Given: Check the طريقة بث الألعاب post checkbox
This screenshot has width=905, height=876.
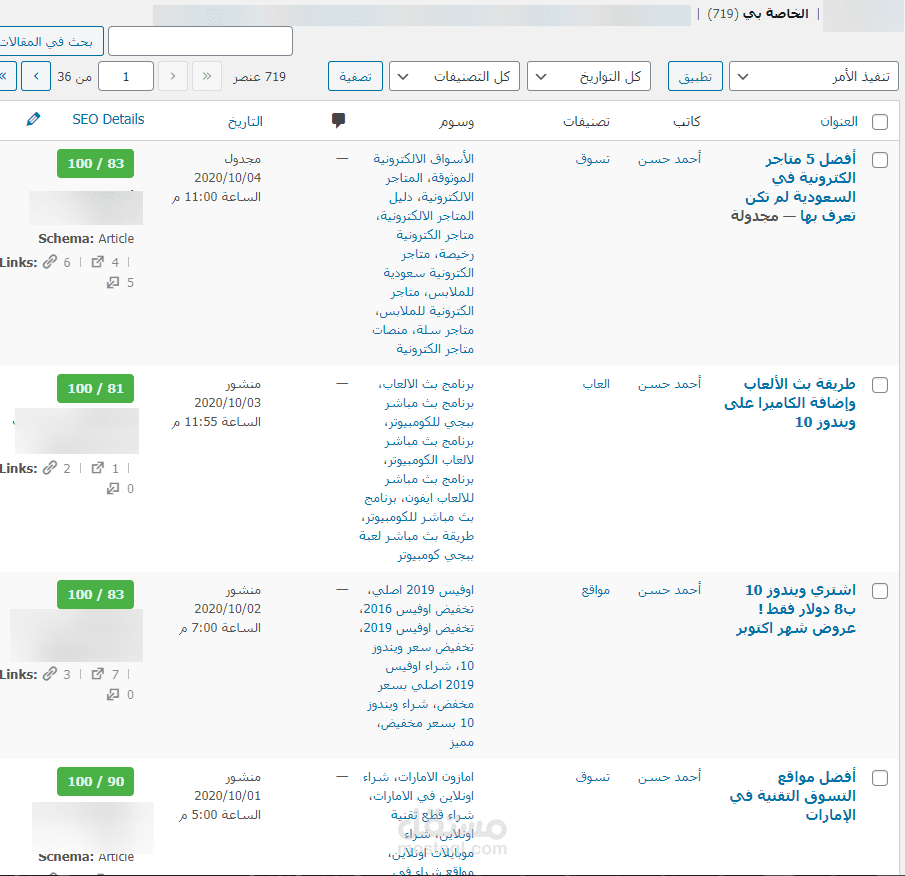Looking at the screenshot, I should [x=880, y=385].
